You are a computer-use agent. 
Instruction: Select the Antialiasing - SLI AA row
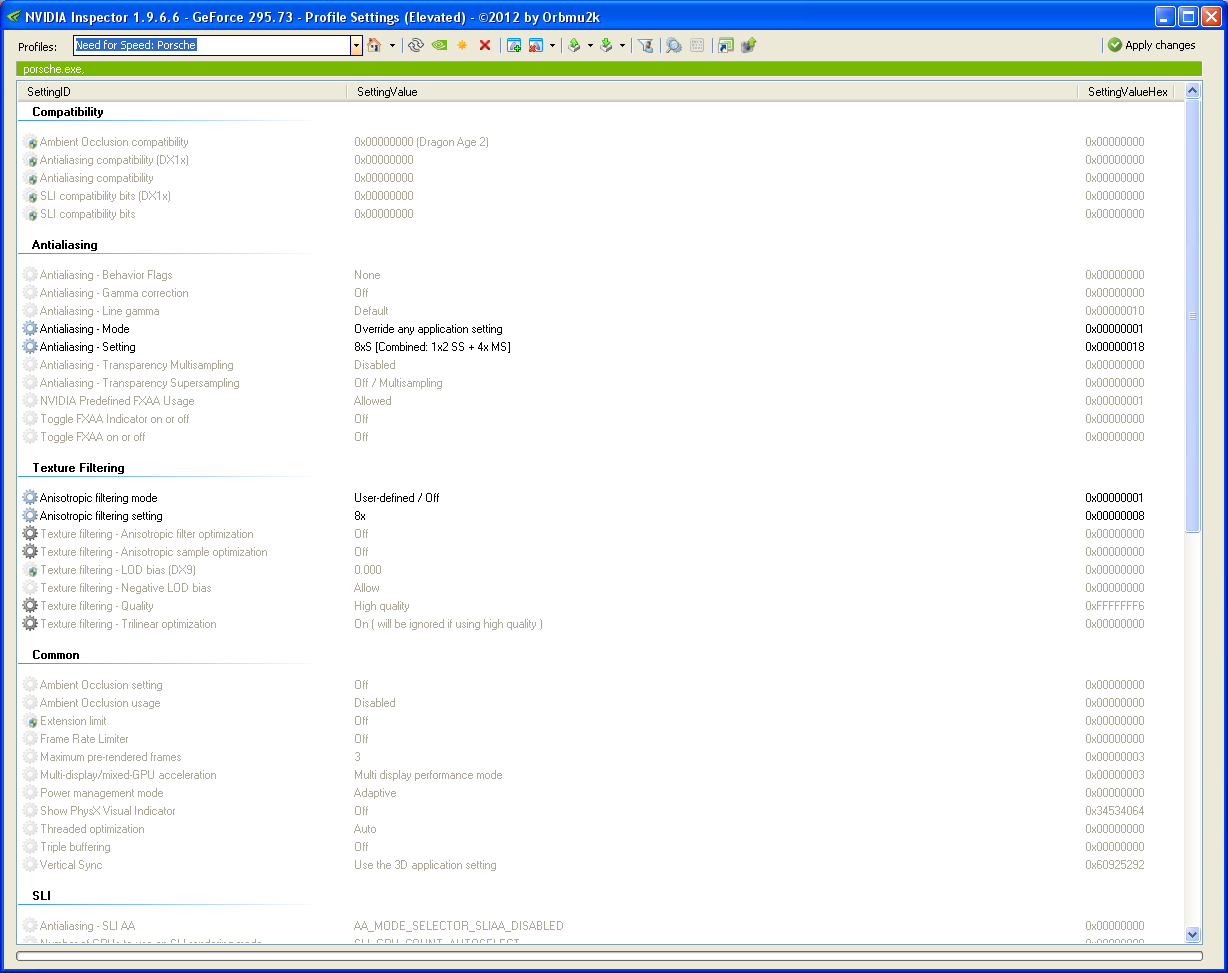(600, 926)
